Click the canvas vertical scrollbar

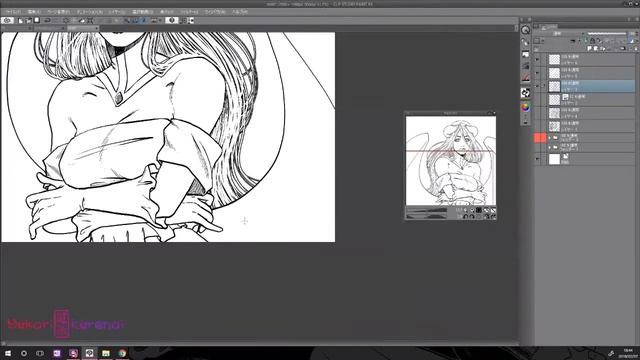click(516, 186)
